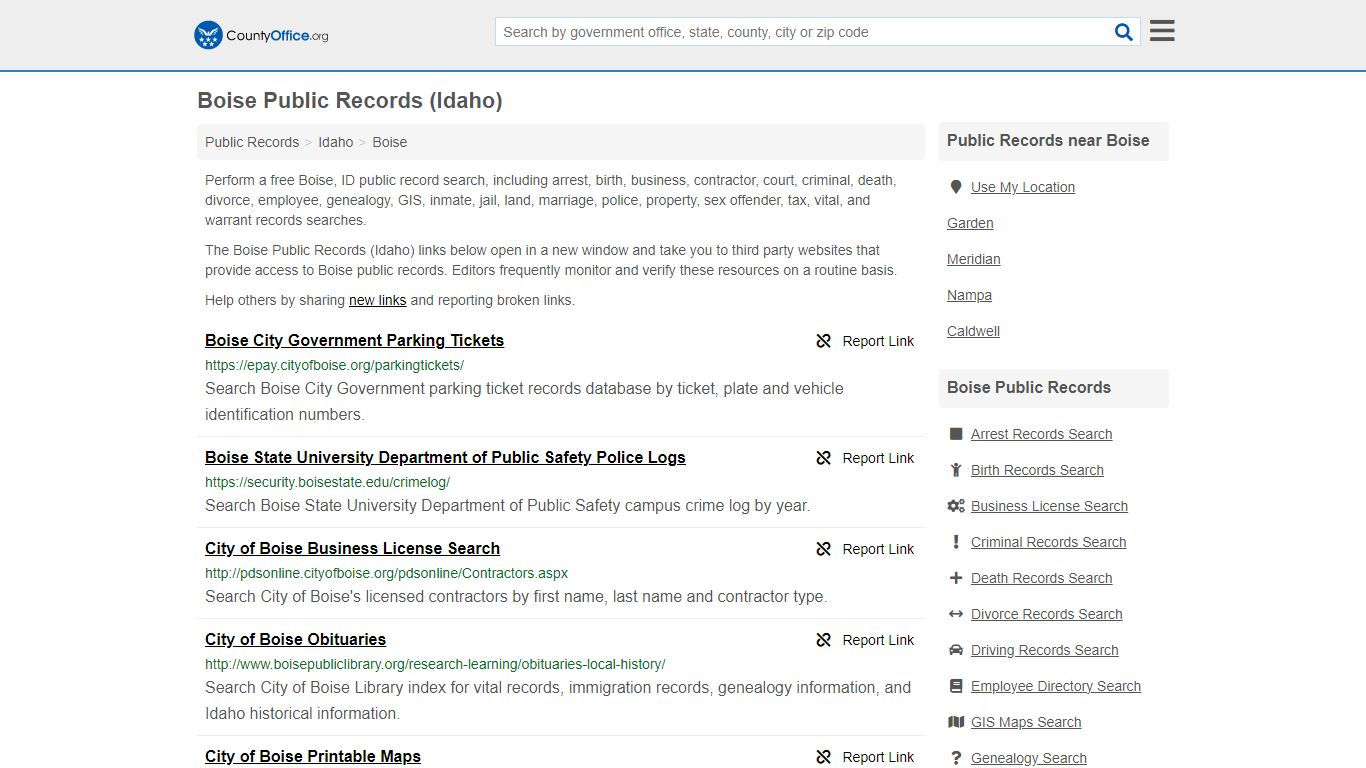
Task: Open Death Records Search
Action: tap(1041, 578)
